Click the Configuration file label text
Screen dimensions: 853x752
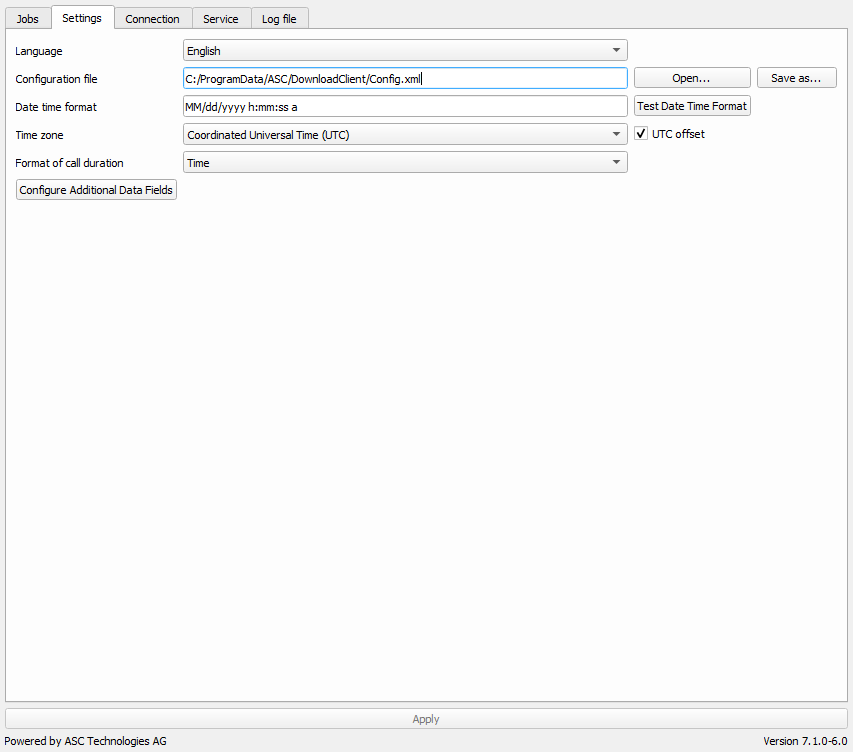click(x=56, y=79)
